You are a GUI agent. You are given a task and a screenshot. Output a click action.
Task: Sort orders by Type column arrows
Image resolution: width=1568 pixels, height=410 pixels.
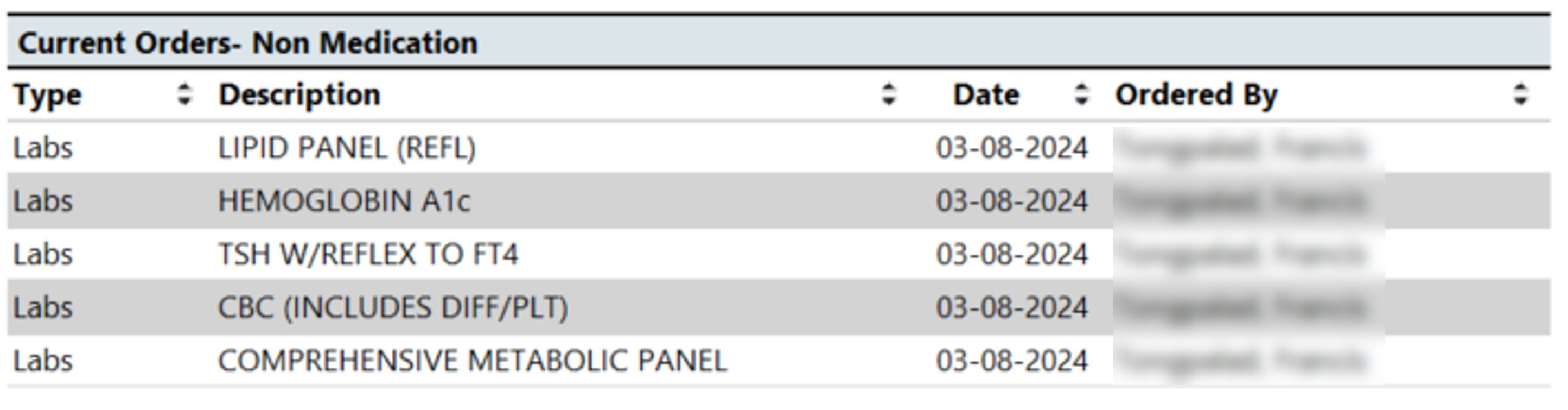pos(184,94)
